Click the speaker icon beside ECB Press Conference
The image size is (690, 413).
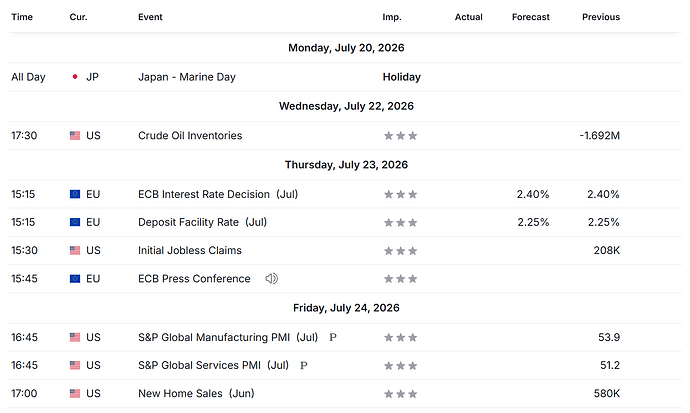click(272, 278)
